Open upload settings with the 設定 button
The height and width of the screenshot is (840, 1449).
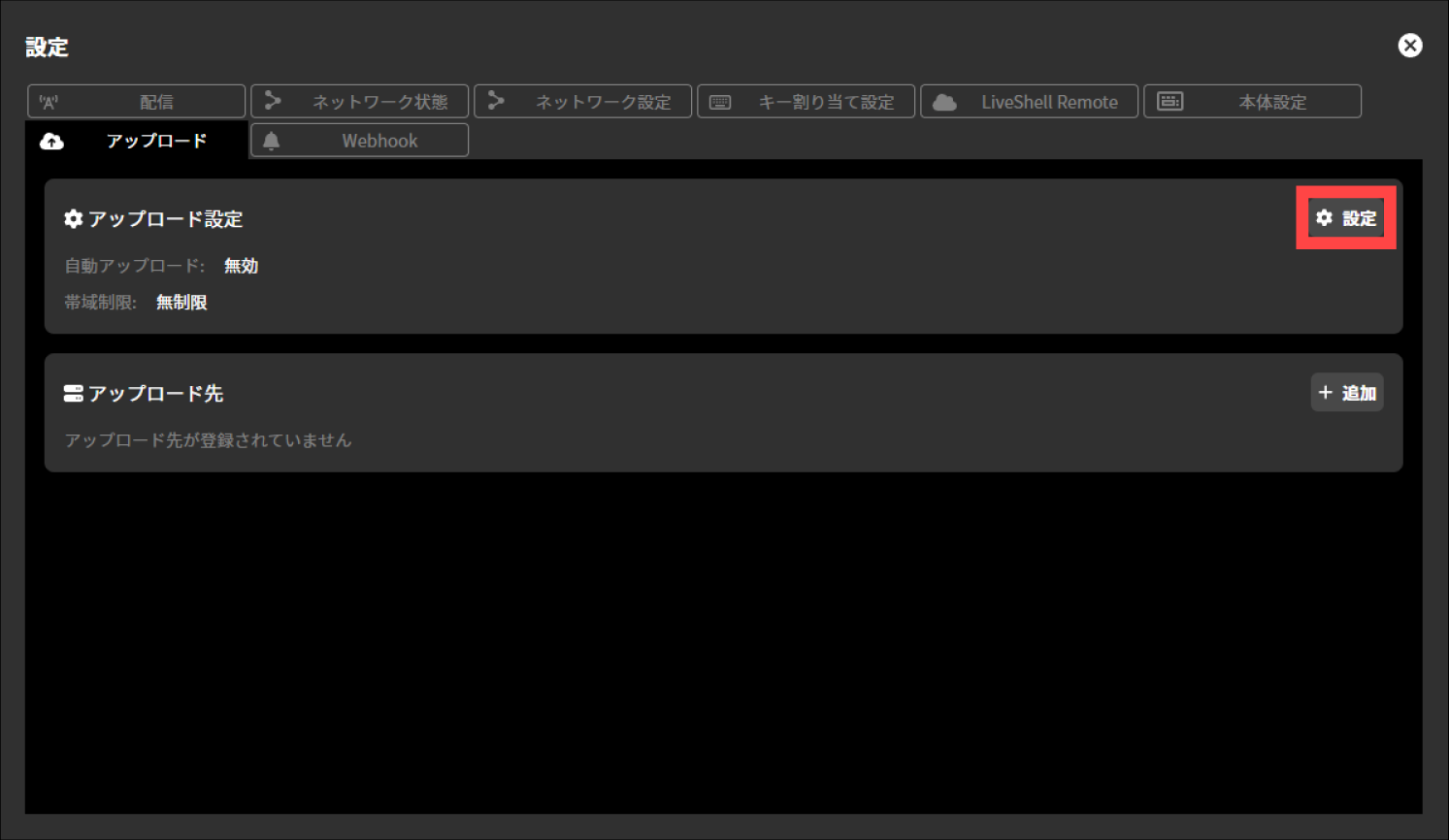pos(1346,218)
